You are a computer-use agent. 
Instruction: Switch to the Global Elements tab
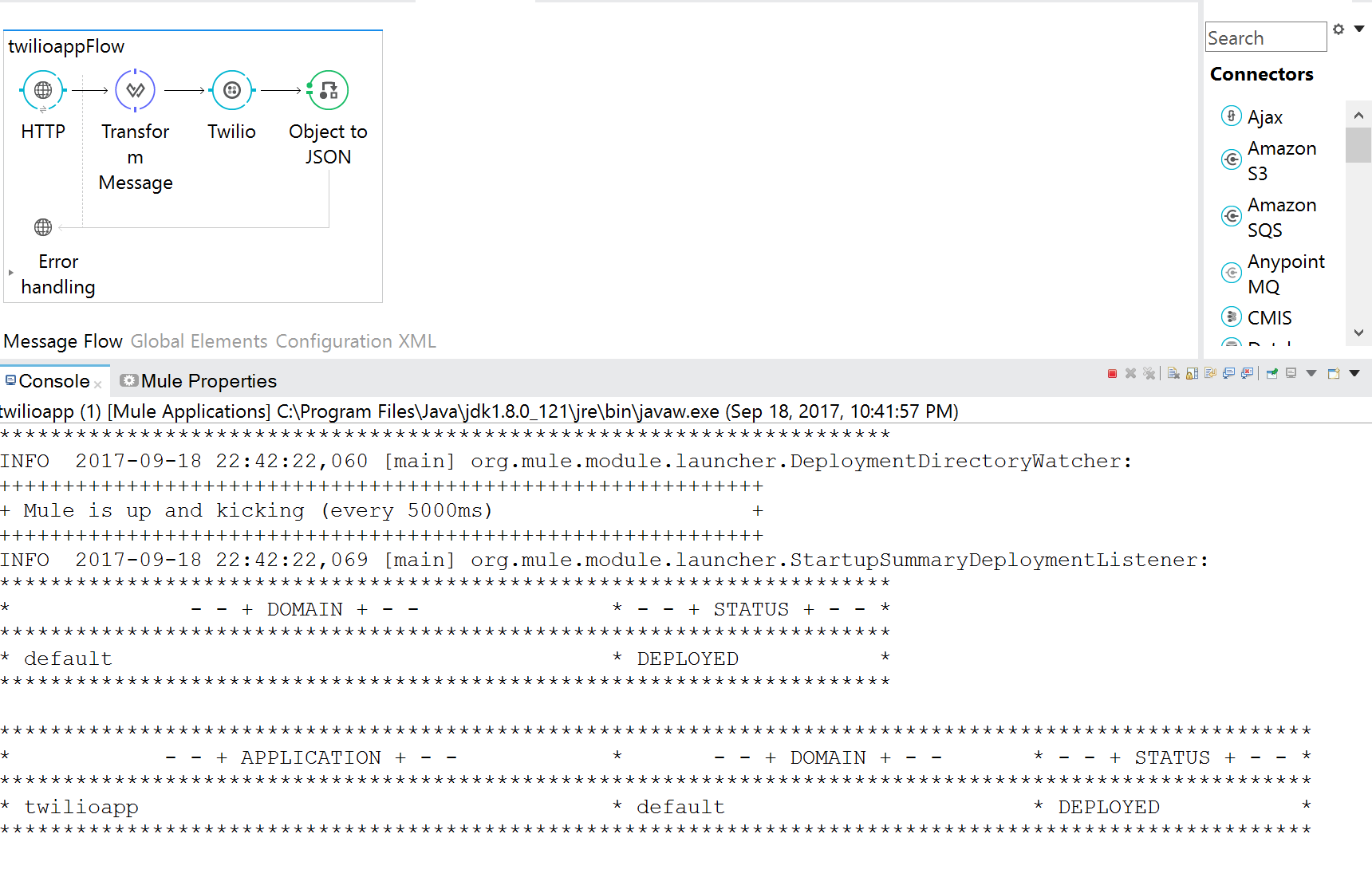(x=199, y=341)
